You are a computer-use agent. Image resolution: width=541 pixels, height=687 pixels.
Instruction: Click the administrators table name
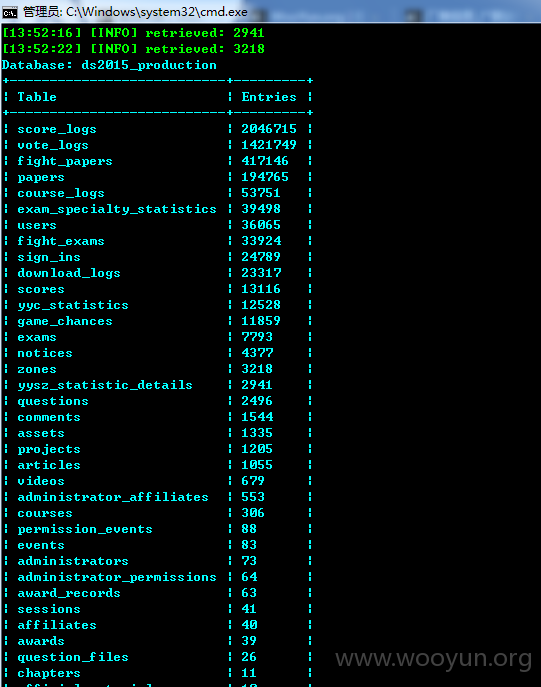point(73,561)
